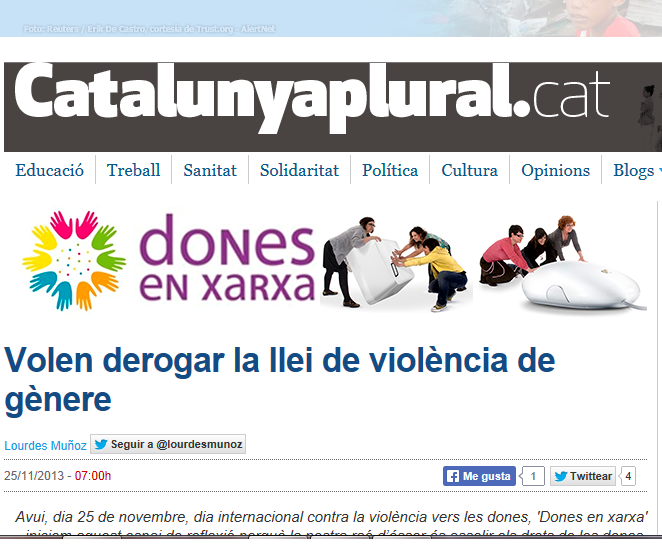
Task: Click the tweet count bubble showing 4
Action: coord(628,476)
